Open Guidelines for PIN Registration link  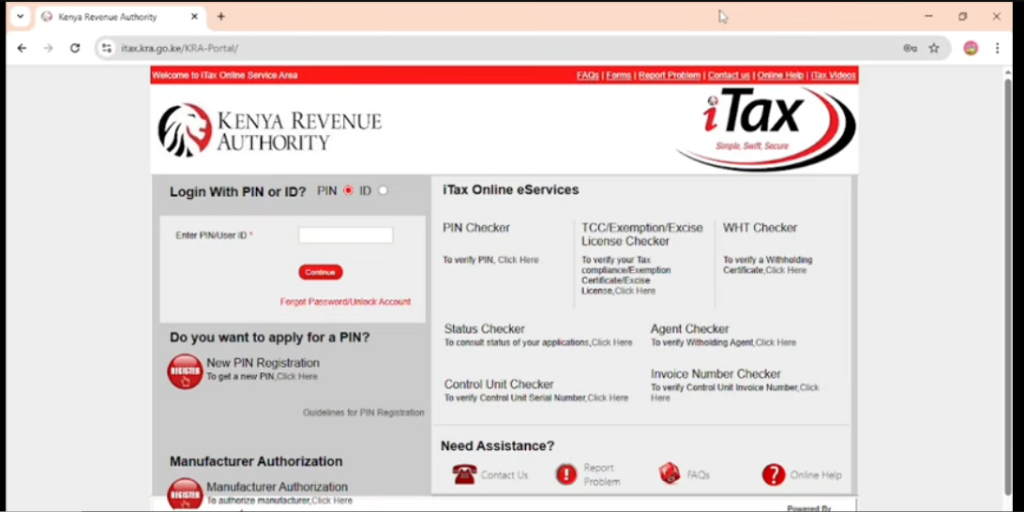(363, 413)
